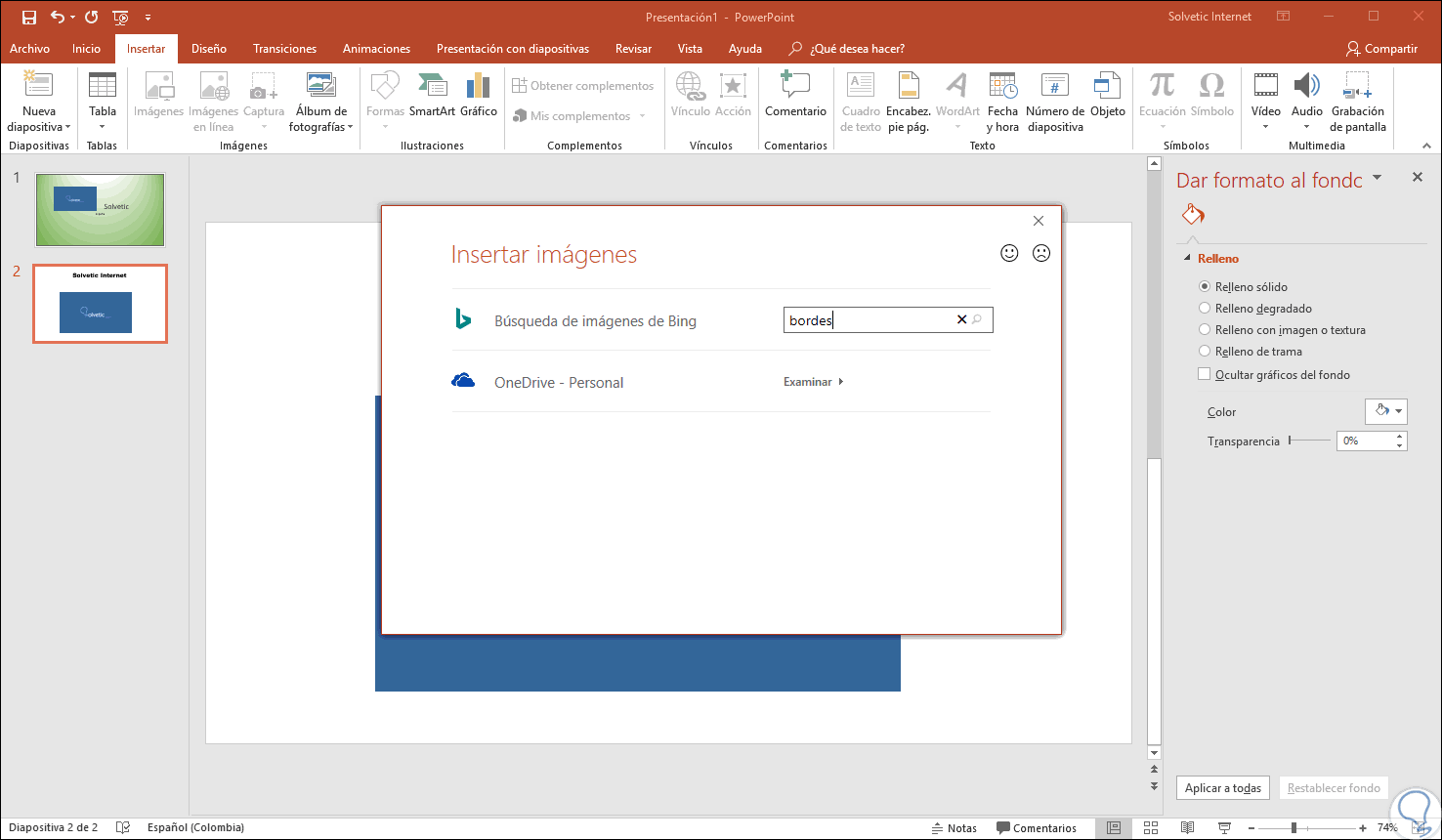The height and width of the screenshot is (840, 1442).
Task: Select the Relleno degradado option
Action: coord(1255,309)
